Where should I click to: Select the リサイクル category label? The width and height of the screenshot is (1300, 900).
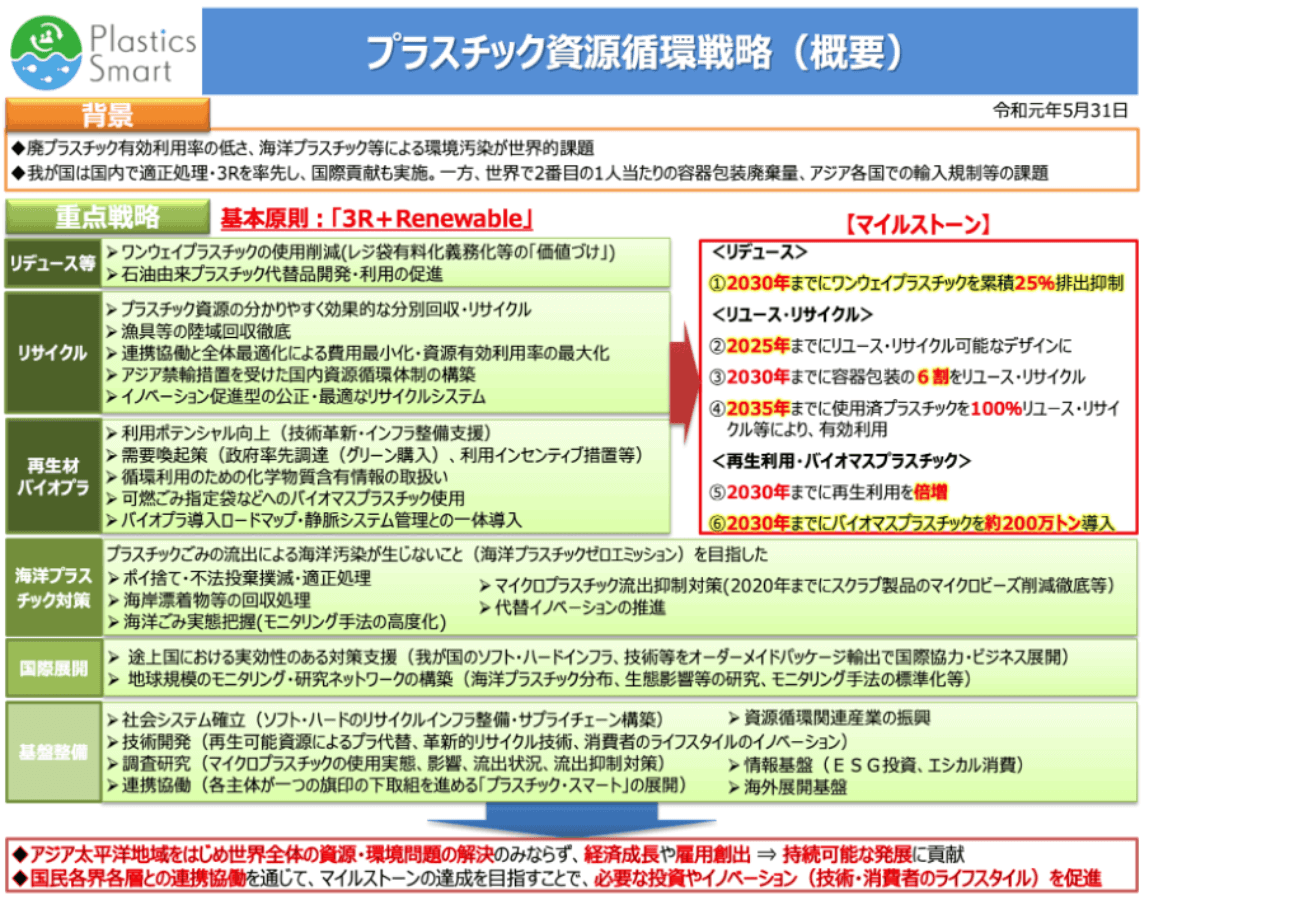point(51,352)
